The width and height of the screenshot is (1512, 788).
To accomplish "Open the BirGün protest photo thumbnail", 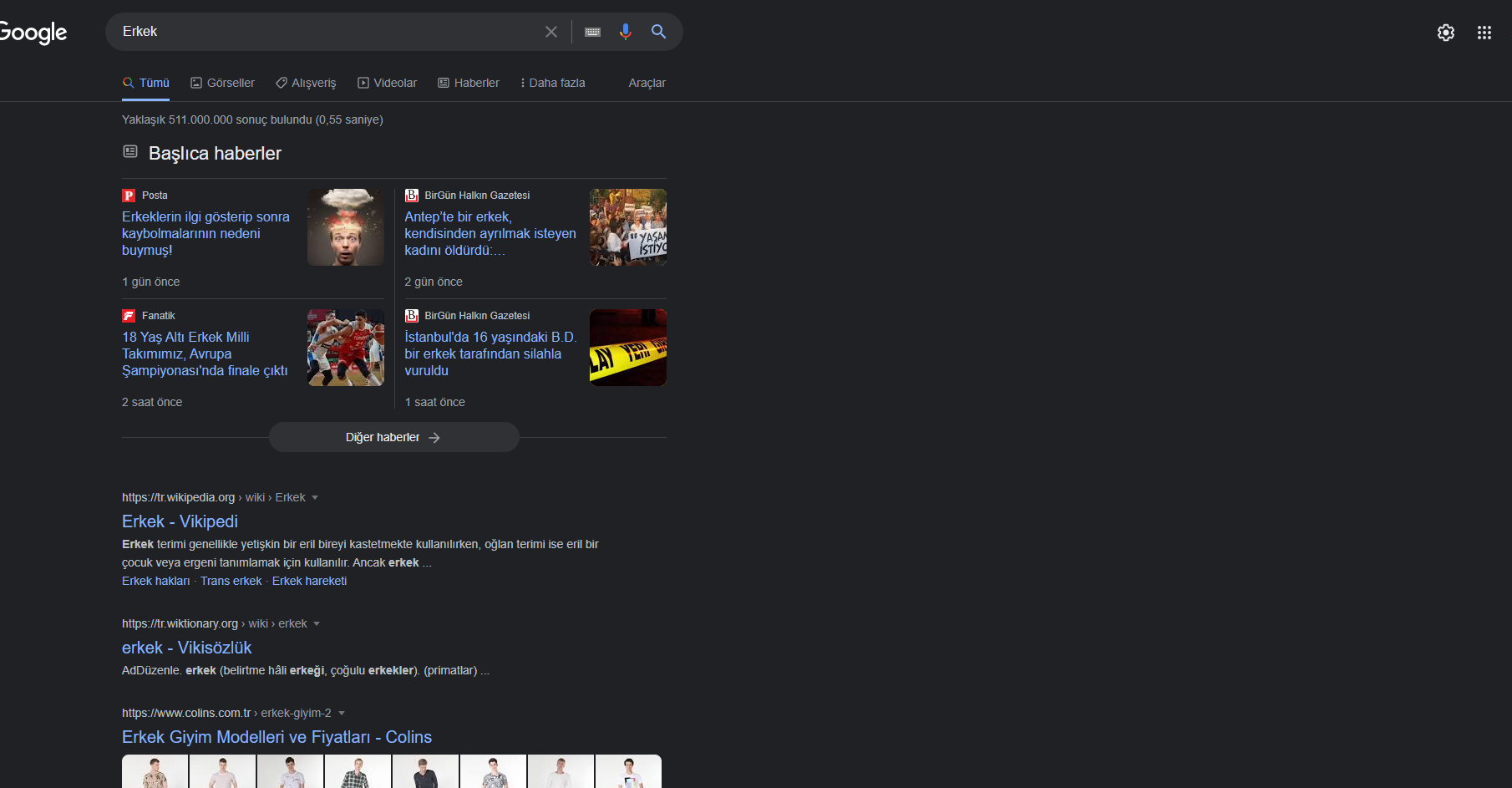I will point(628,227).
